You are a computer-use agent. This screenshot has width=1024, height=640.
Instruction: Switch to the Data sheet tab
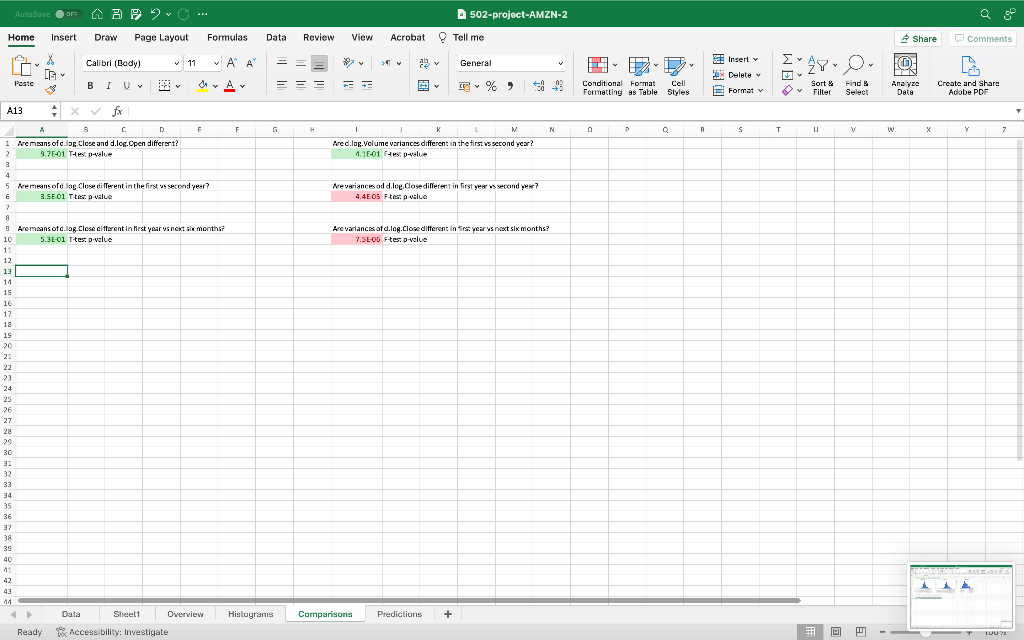coord(71,614)
